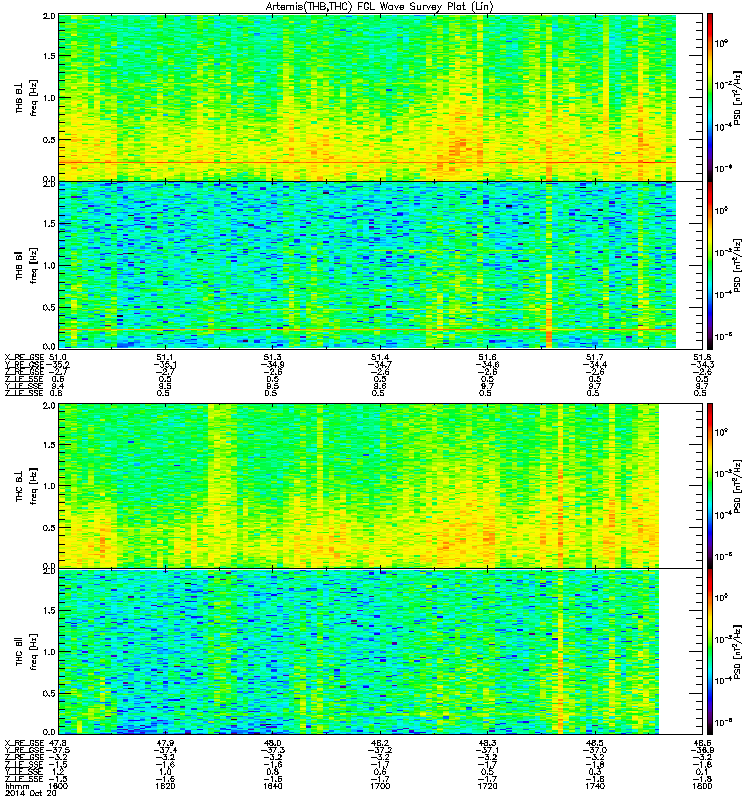Click the THB X position value 51.0
The width and height of the screenshot is (750, 800).
(58, 357)
